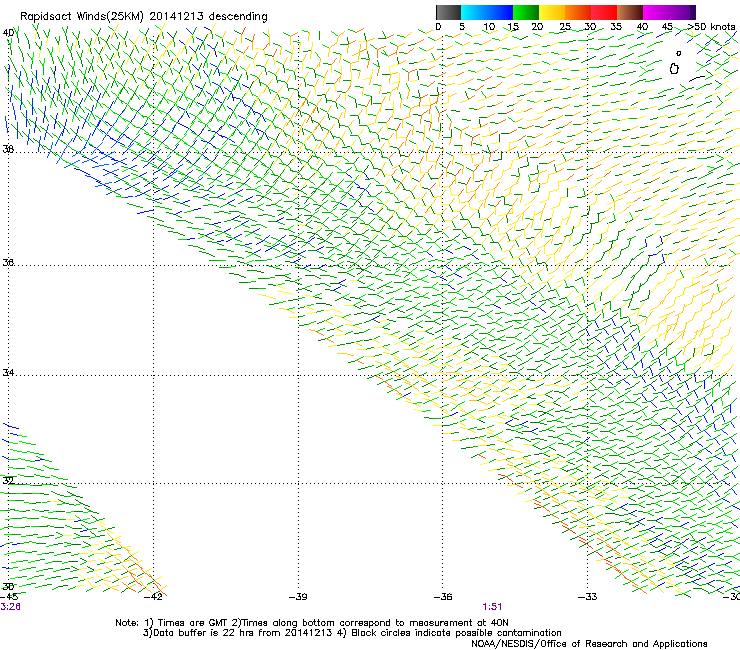The width and height of the screenshot is (740, 650).
Task: Click the 'Rapidsact Winds(25KM) 20141213 descending' title
Action: click(143, 17)
